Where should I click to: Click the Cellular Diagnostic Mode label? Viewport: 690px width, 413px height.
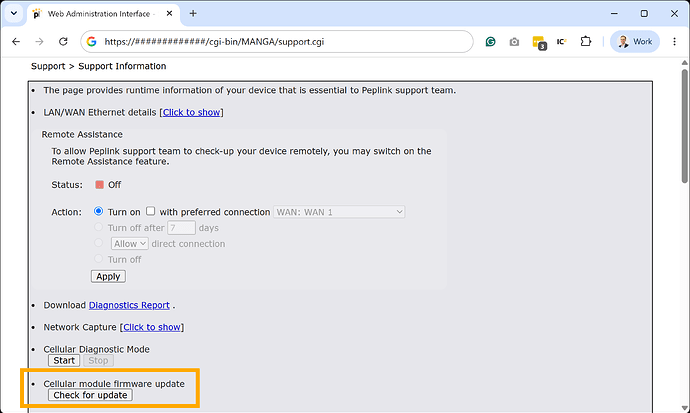(x=96, y=349)
